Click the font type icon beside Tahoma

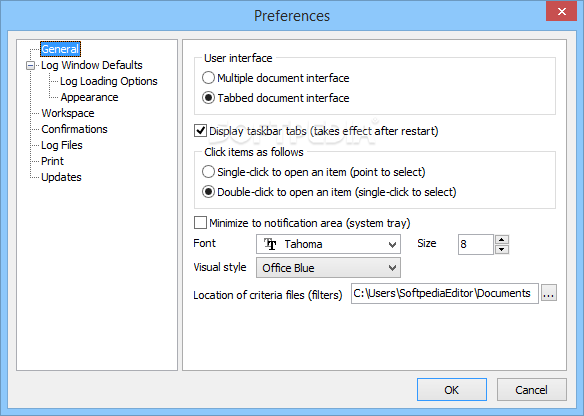click(x=270, y=244)
